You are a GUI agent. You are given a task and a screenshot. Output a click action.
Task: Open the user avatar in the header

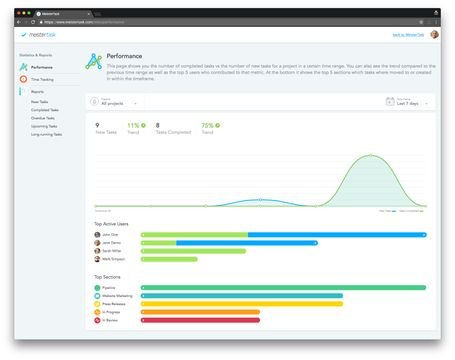(x=434, y=34)
